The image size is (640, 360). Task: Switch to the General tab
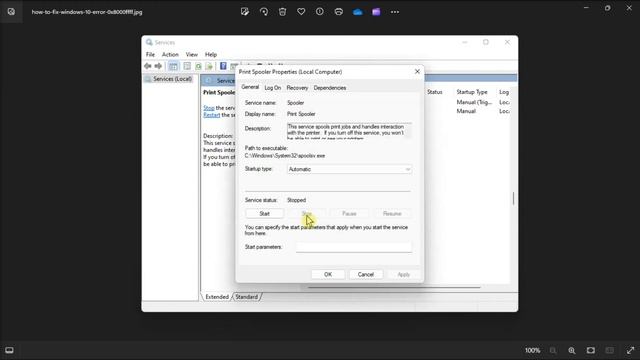click(x=250, y=87)
